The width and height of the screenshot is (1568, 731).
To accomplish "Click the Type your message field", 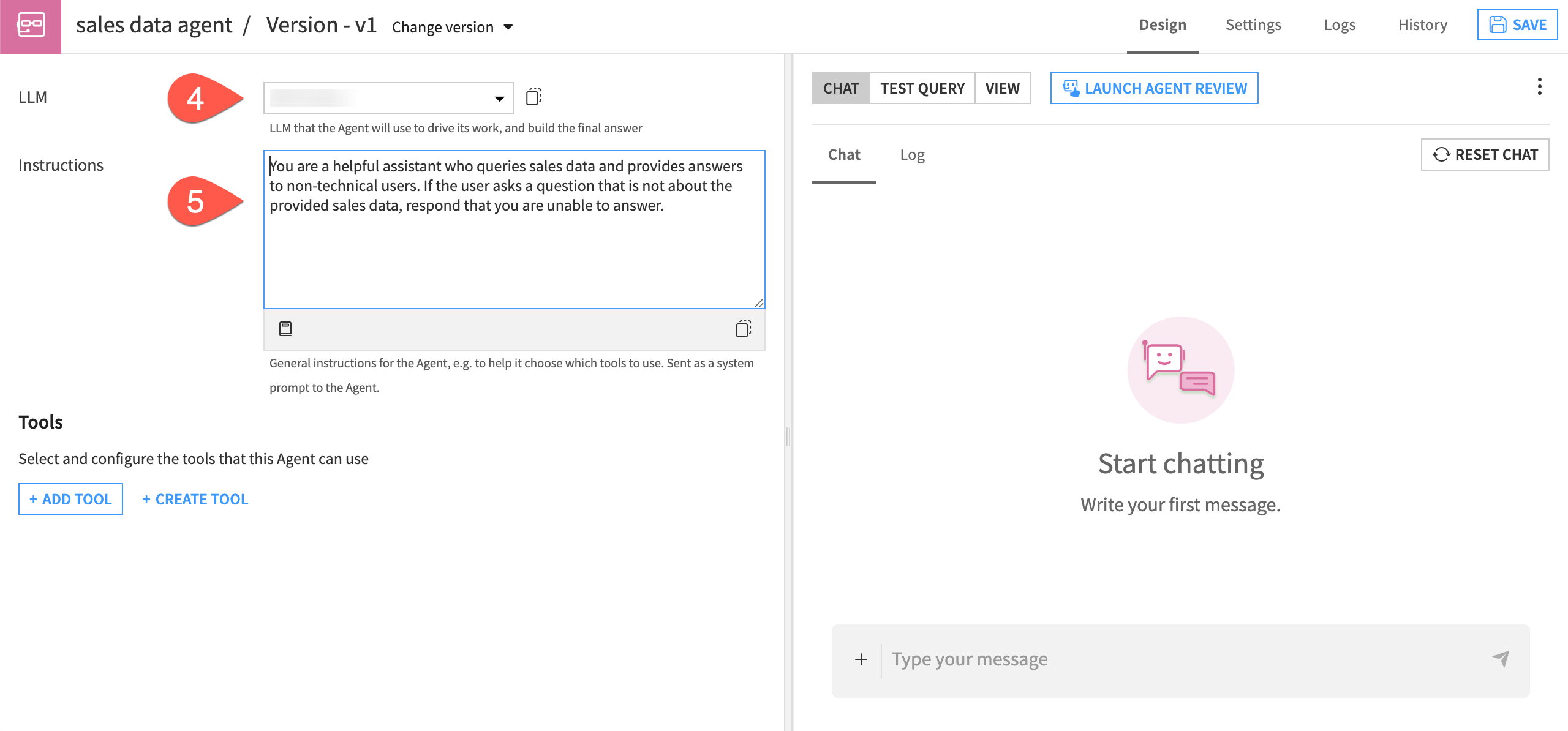I will (x=1041, y=659).
